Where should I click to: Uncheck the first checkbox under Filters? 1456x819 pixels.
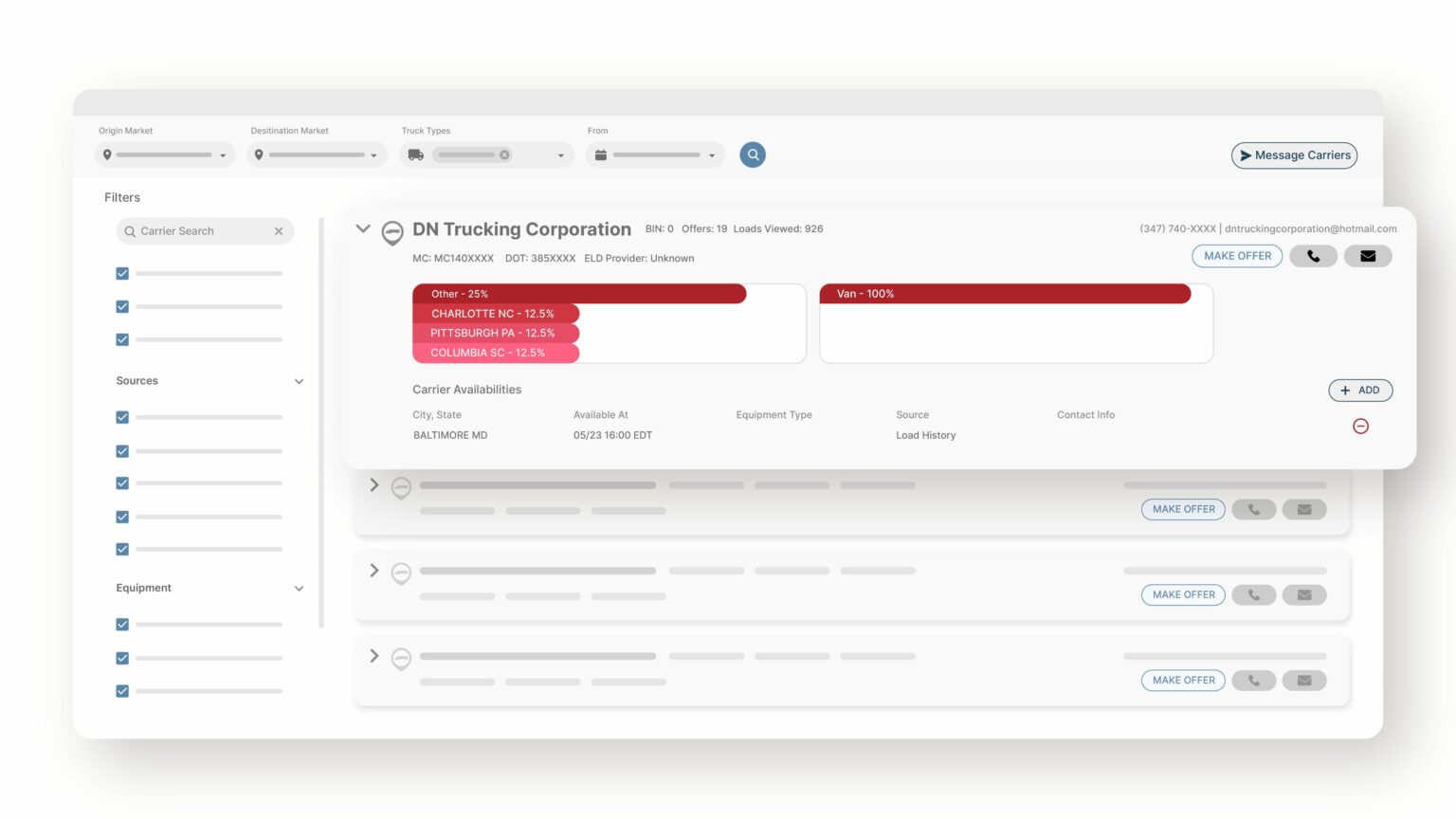tap(122, 274)
